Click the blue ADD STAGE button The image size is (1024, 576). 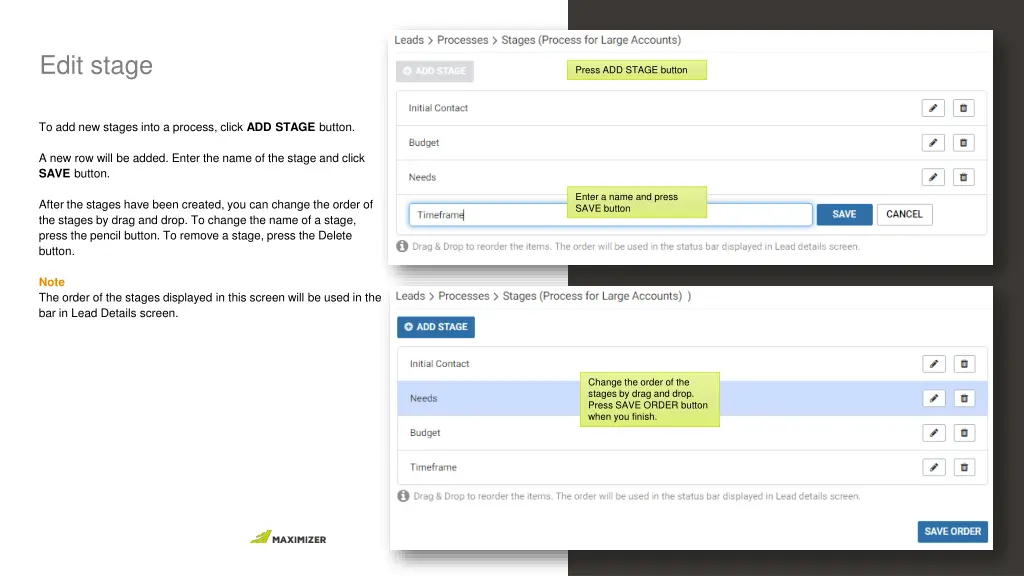pyautogui.click(x=436, y=327)
